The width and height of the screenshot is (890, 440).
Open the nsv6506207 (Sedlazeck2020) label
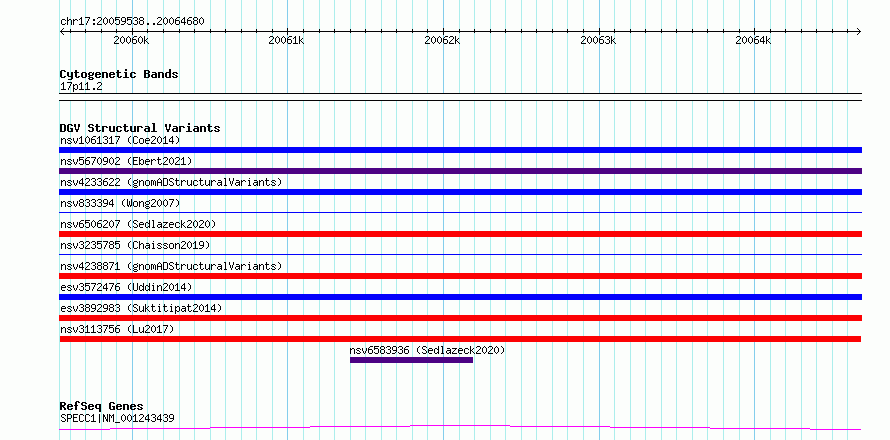(x=138, y=224)
